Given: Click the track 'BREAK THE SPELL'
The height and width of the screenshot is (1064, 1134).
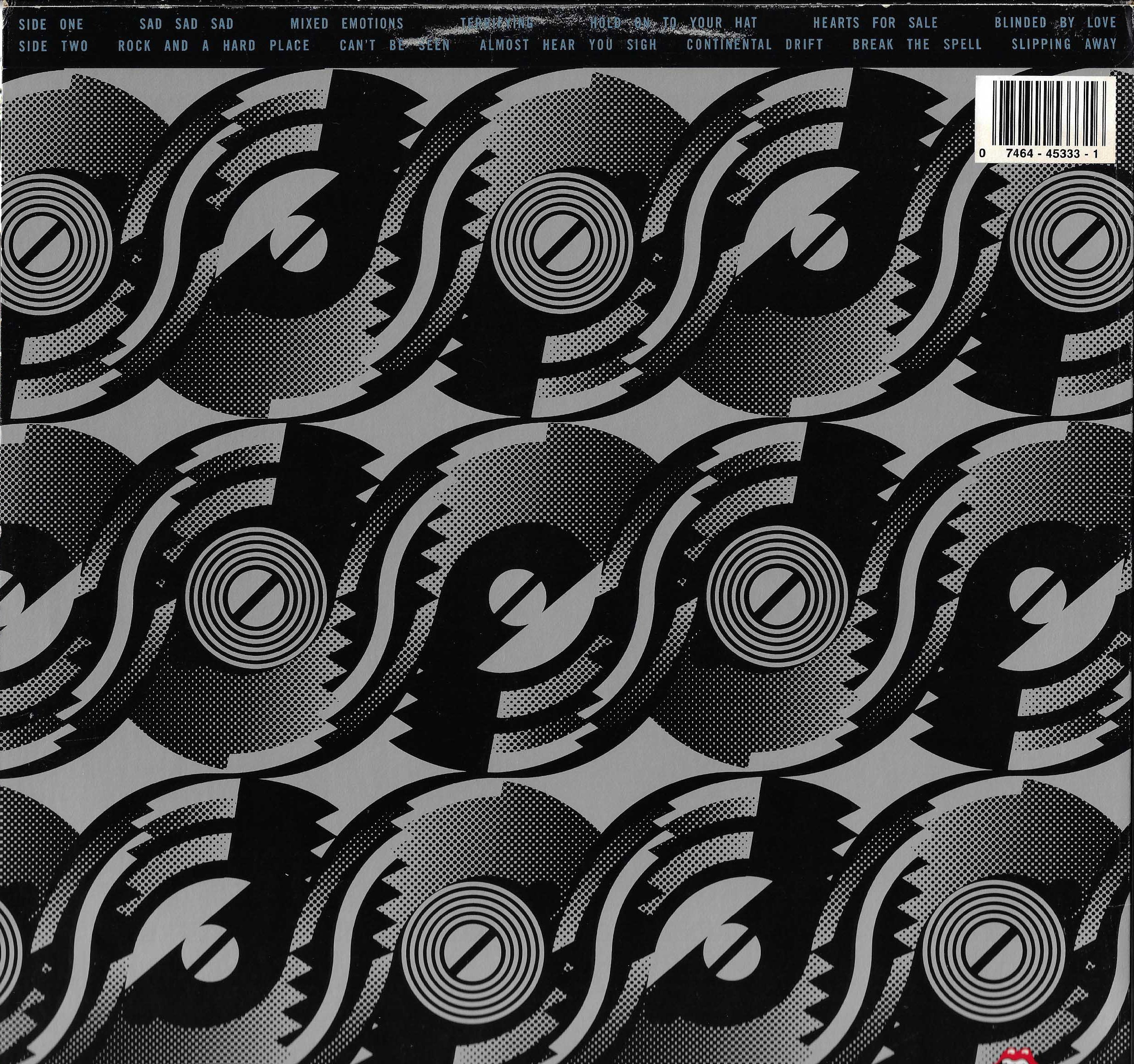Looking at the screenshot, I should 917,44.
